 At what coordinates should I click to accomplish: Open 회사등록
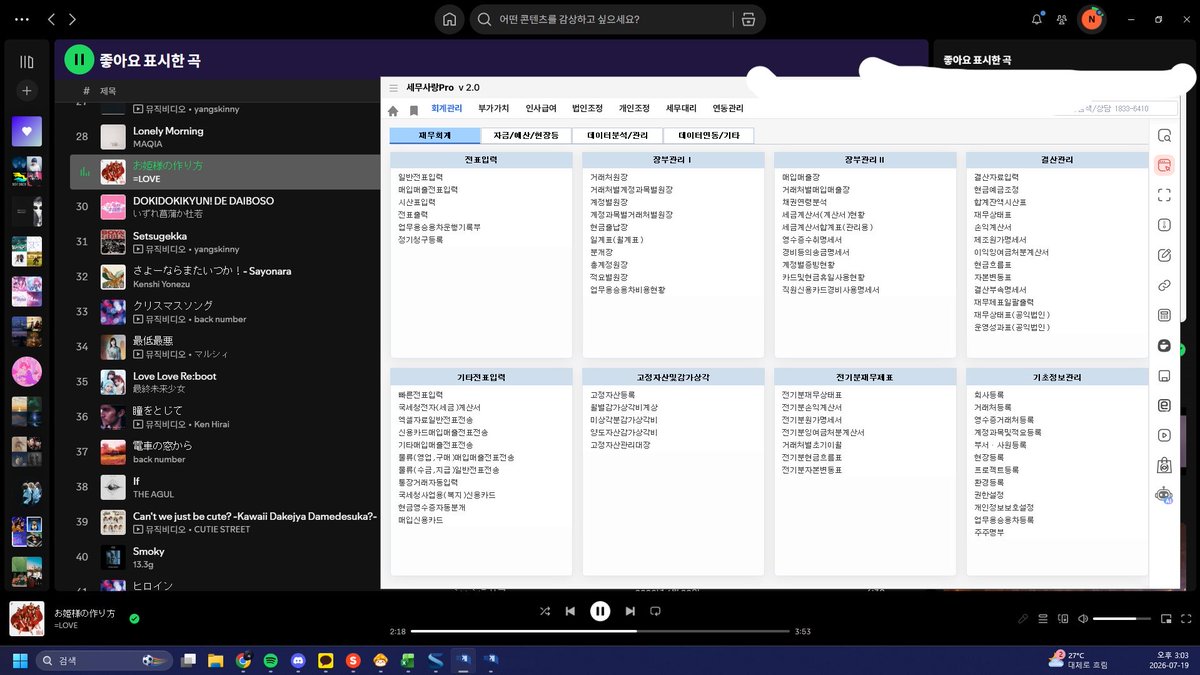pyautogui.click(x=989, y=395)
